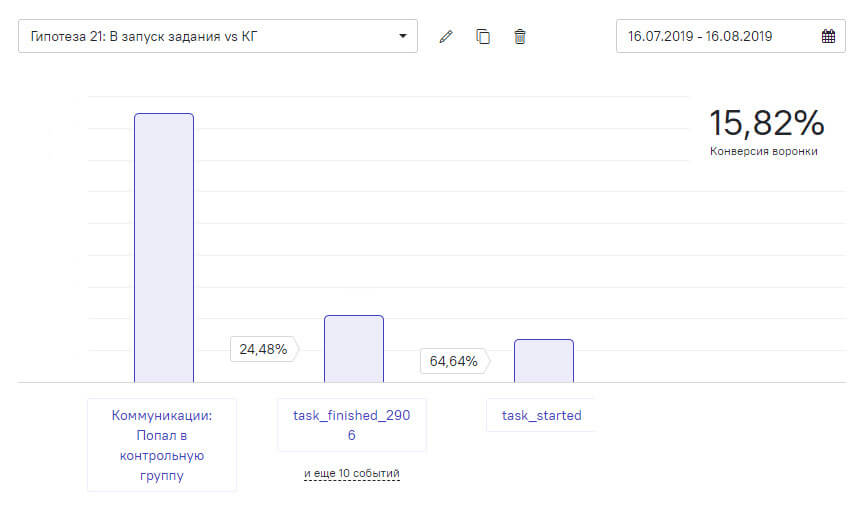Click the 'Конверсия воронки' caption
The image size is (856, 516).
[764, 152]
